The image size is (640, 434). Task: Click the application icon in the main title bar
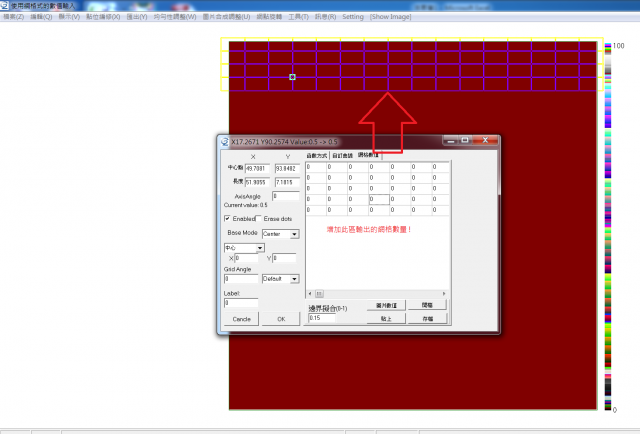[x=5, y=5]
